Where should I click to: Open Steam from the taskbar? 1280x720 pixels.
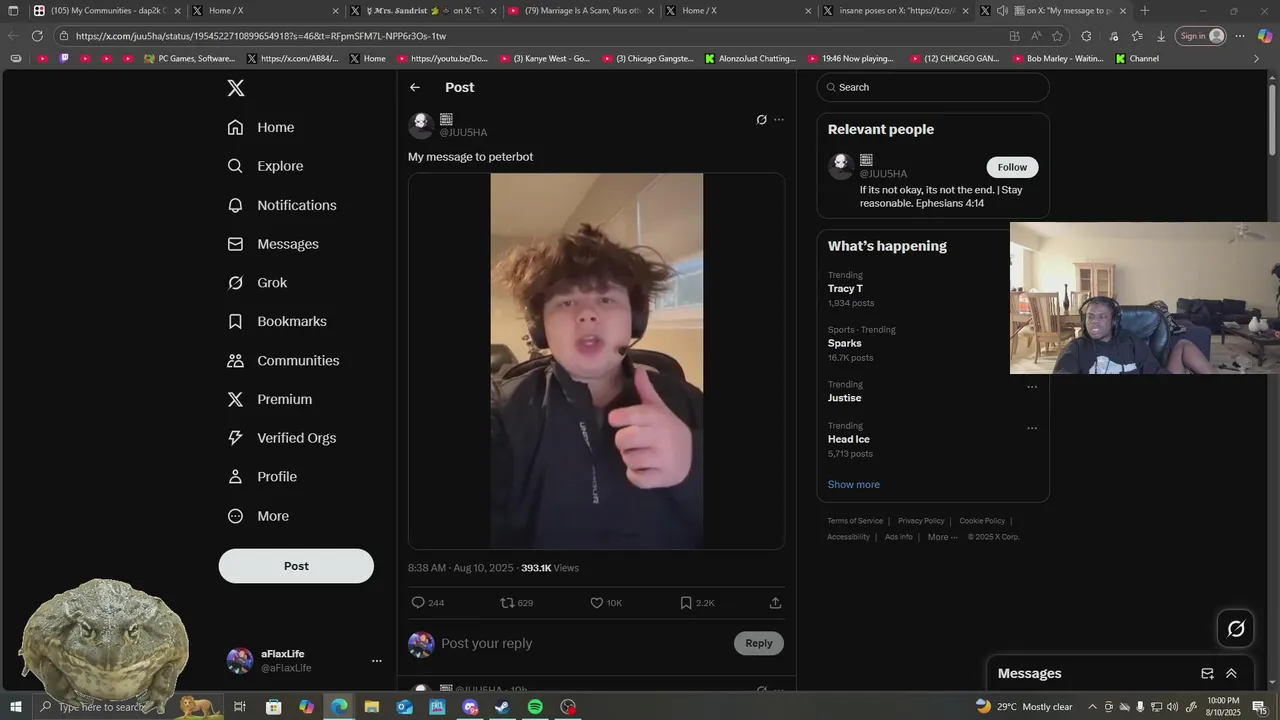(503, 707)
